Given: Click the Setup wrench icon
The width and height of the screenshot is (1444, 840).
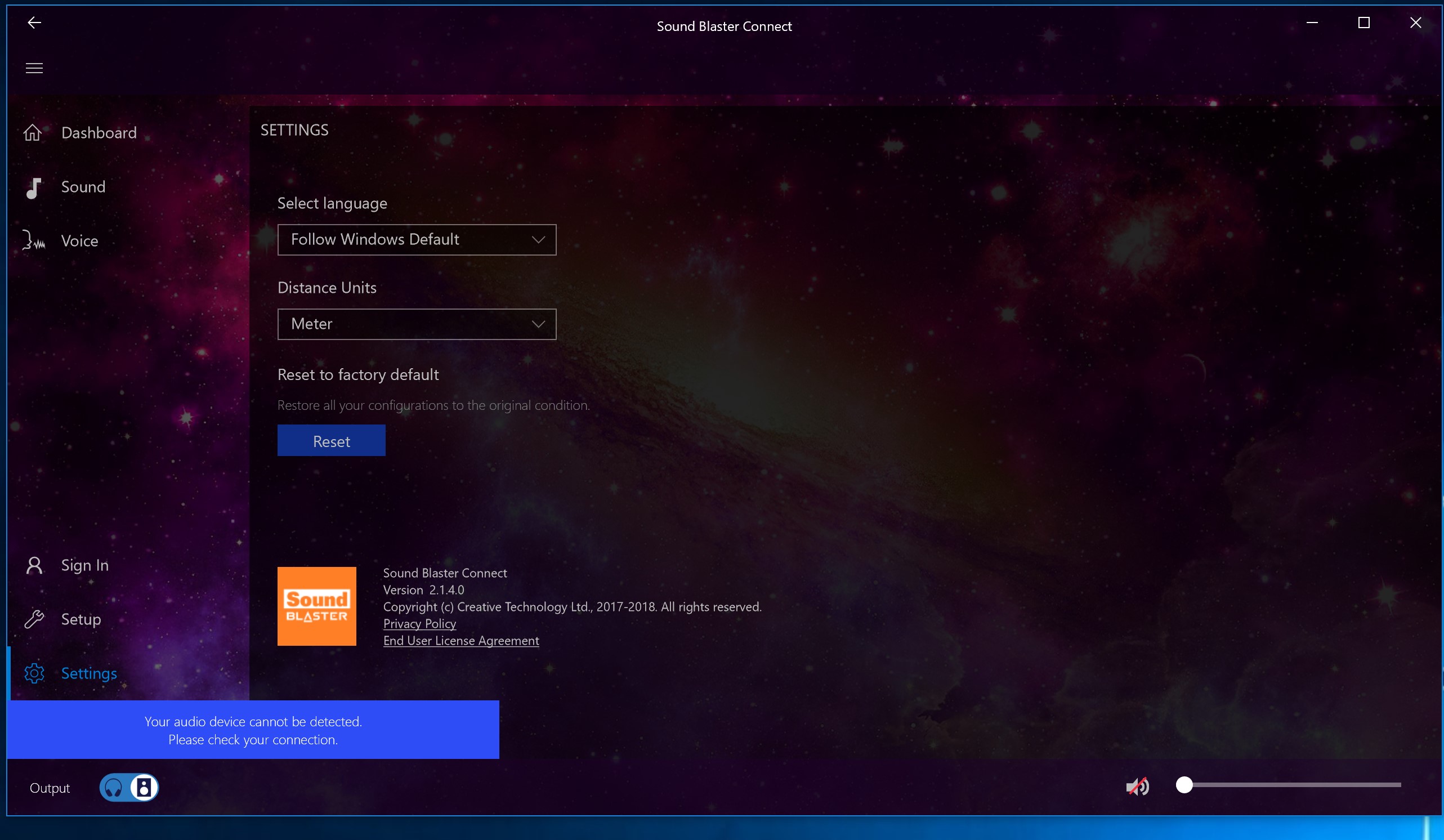Looking at the screenshot, I should (x=34, y=619).
